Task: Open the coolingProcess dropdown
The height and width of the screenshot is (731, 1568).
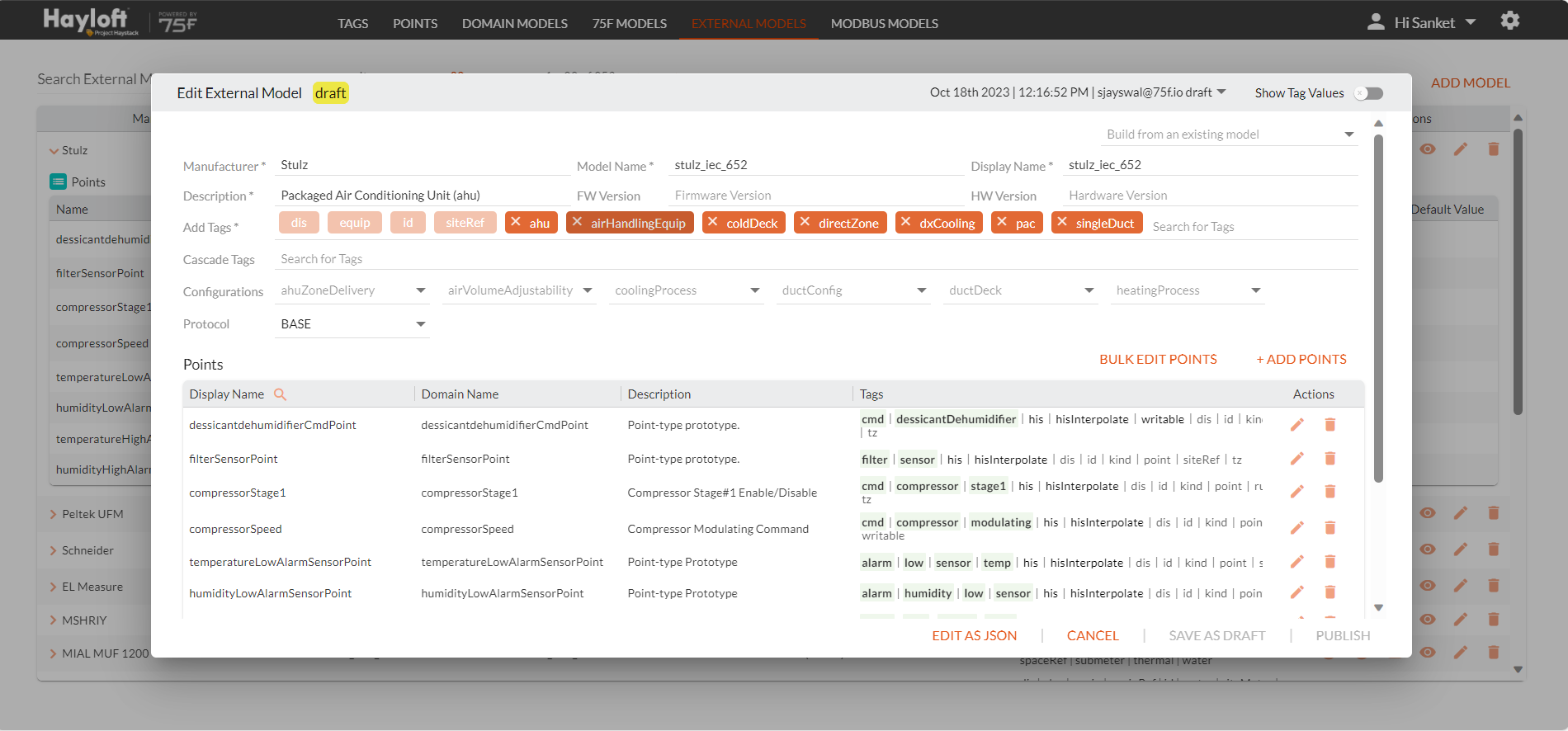Action: 687,290
